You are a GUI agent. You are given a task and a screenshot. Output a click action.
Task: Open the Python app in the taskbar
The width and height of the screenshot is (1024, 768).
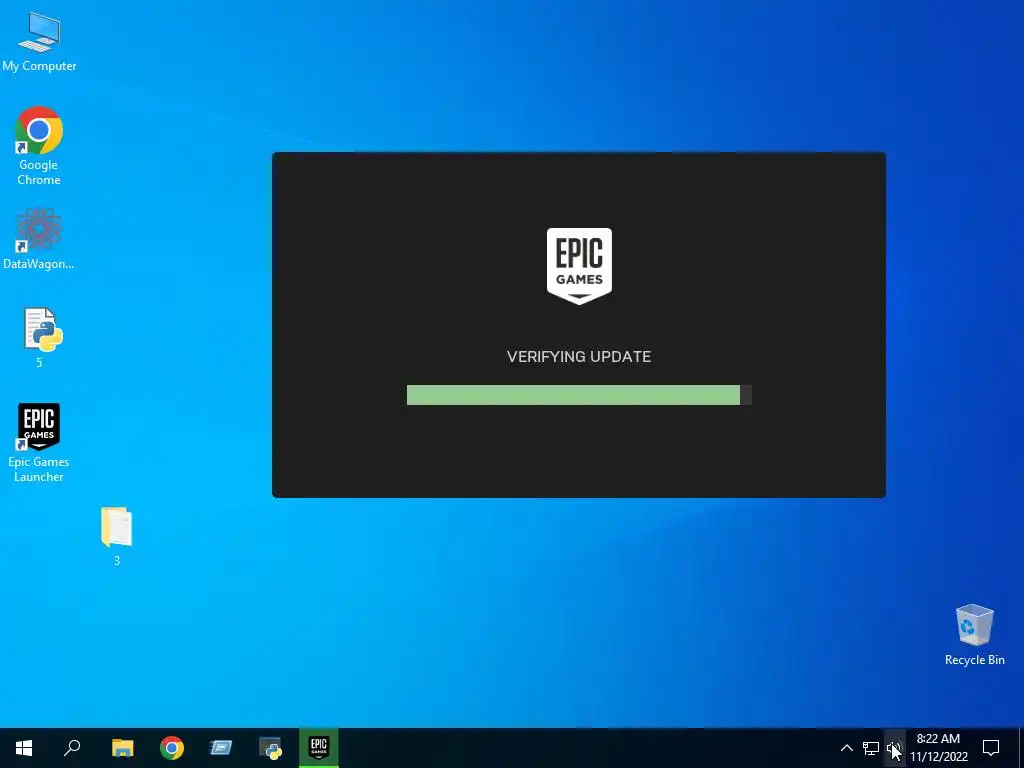270,748
